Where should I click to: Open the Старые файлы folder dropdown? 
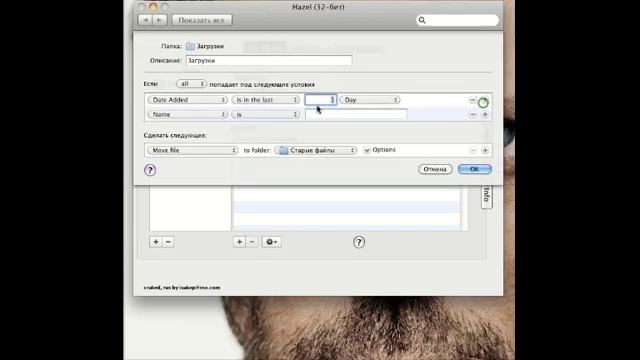point(316,150)
